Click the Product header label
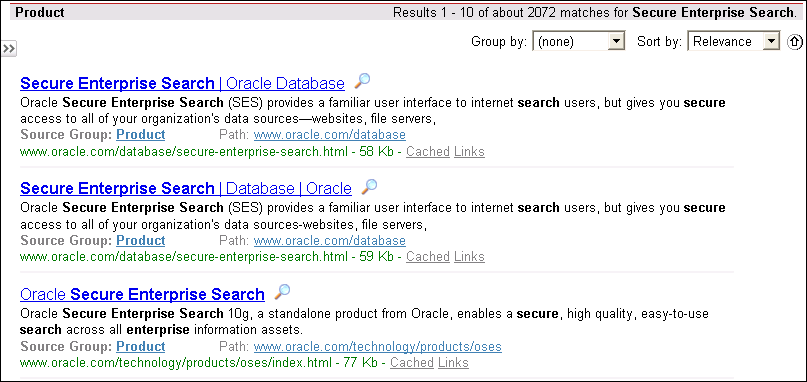 click(40, 12)
